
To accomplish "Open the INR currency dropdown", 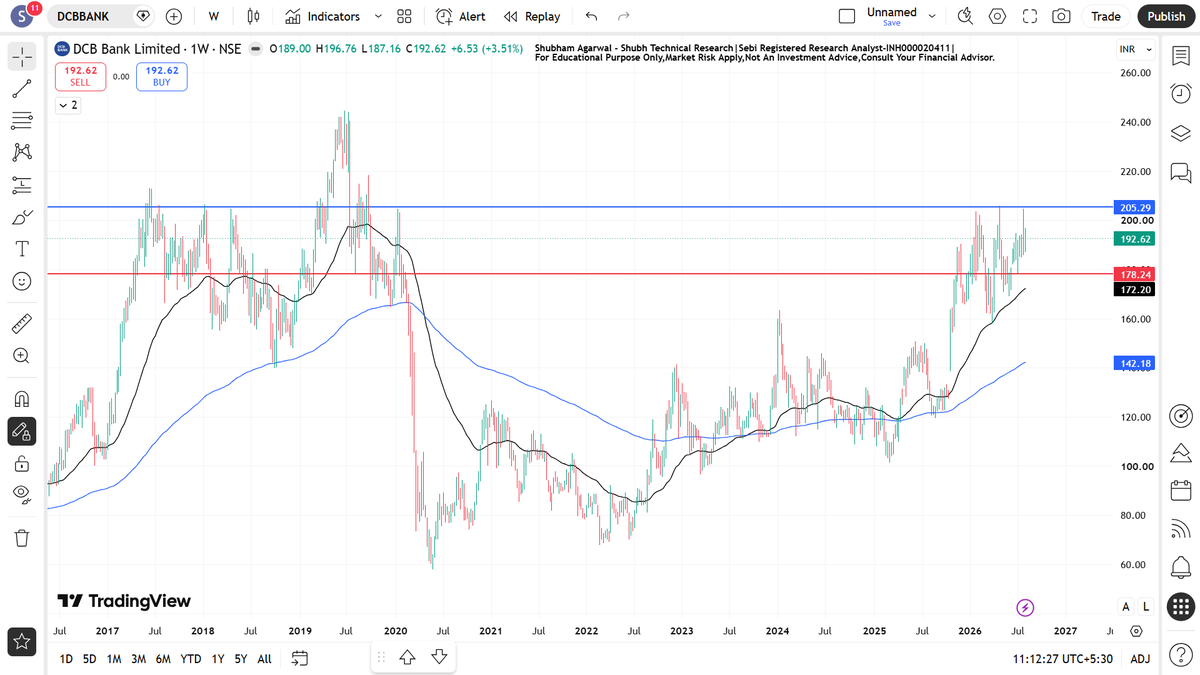I will (x=1136, y=49).
